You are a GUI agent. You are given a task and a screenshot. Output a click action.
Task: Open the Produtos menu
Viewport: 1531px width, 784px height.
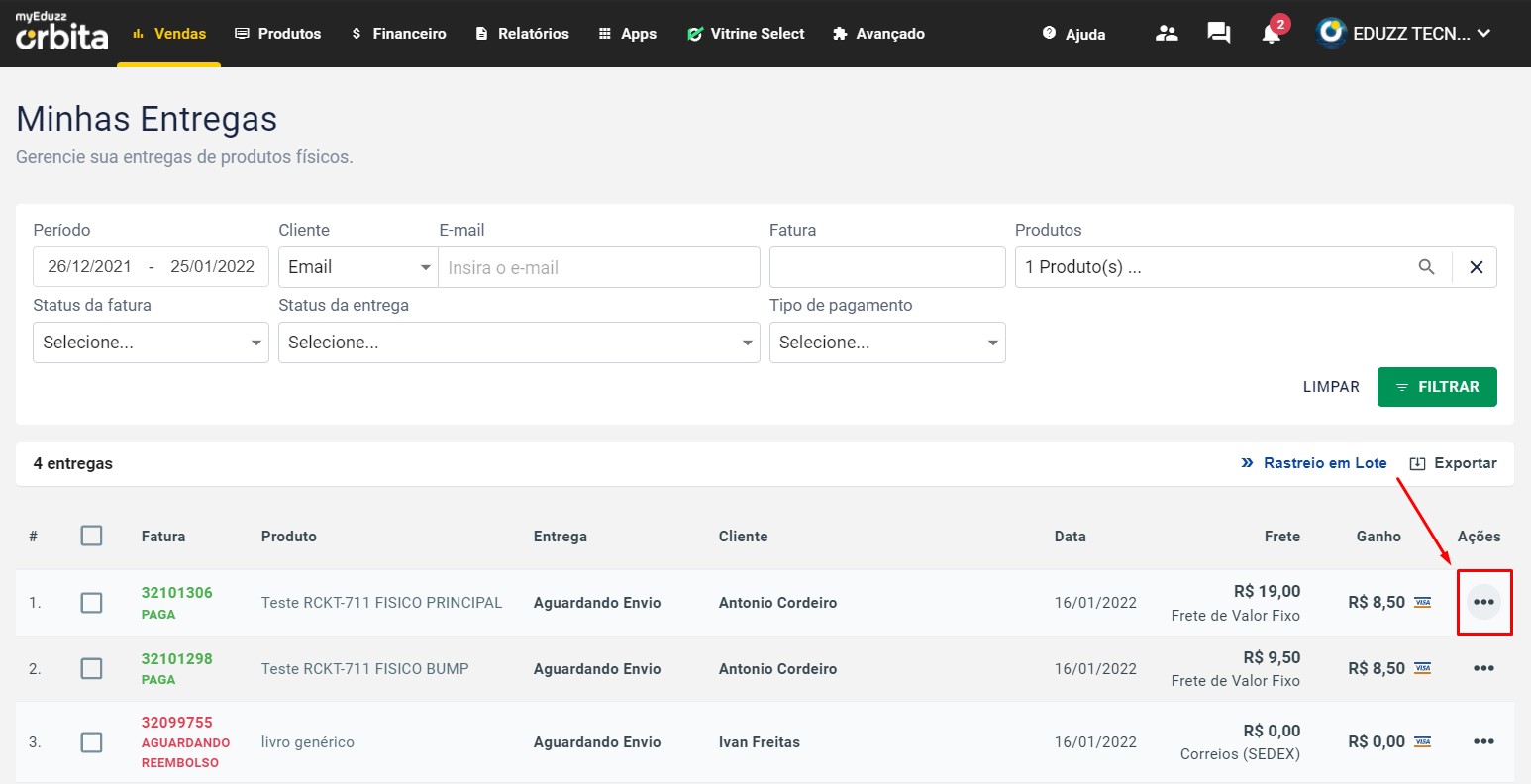[x=277, y=34]
